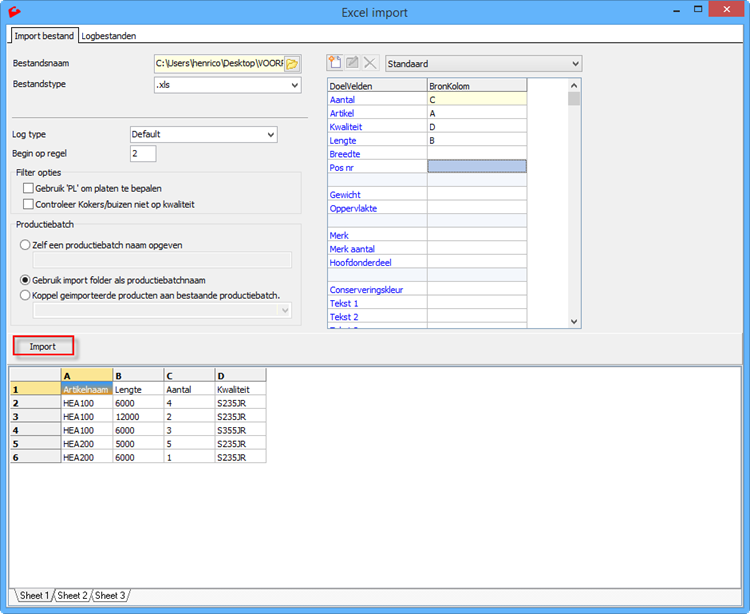Select 'Zelf een productiebatch naam opgeven'
The height and width of the screenshot is (614, 750).
click(x=25, y=245)
